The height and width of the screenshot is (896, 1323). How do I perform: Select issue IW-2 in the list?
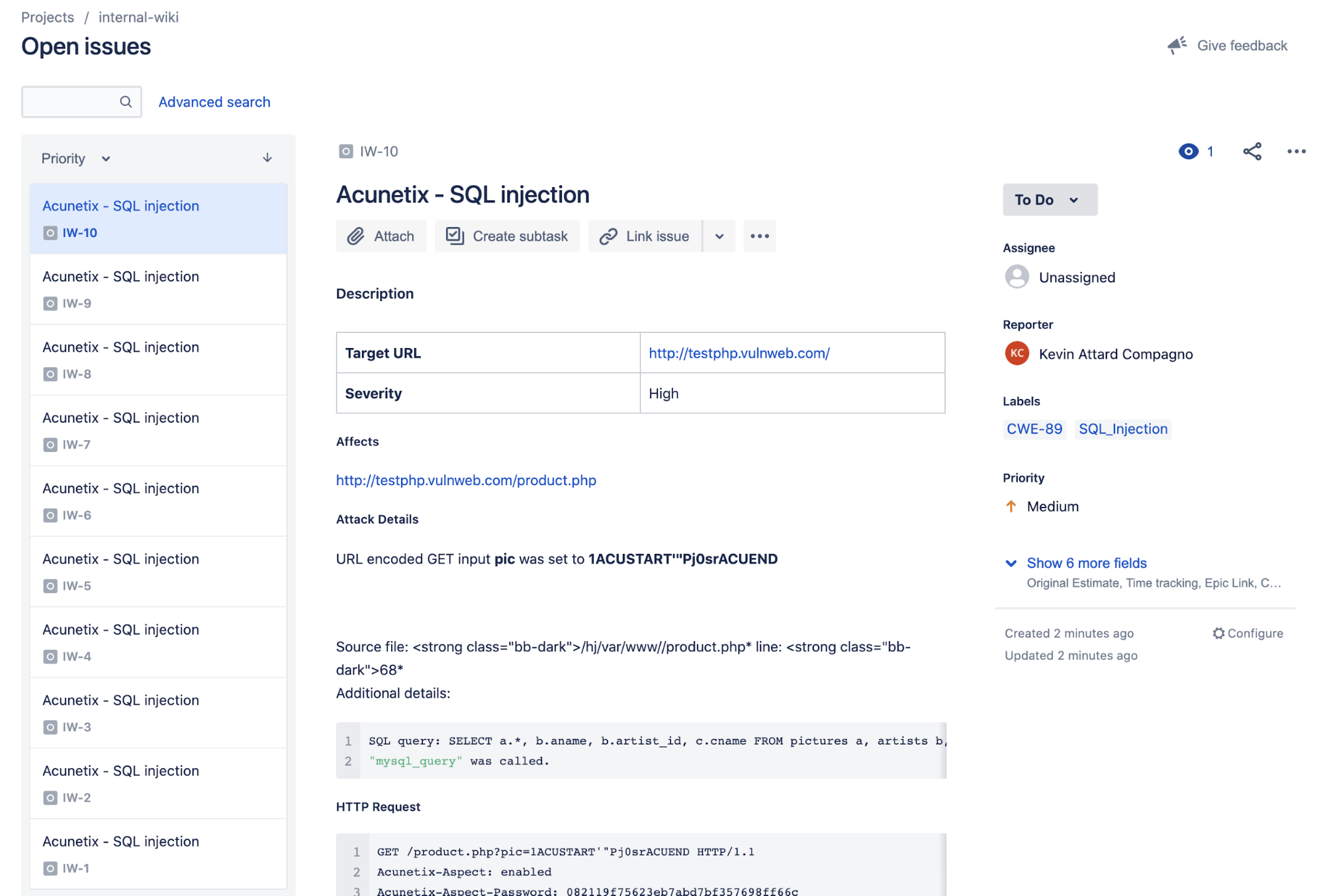pyautogui.click(x=158, y=784)
